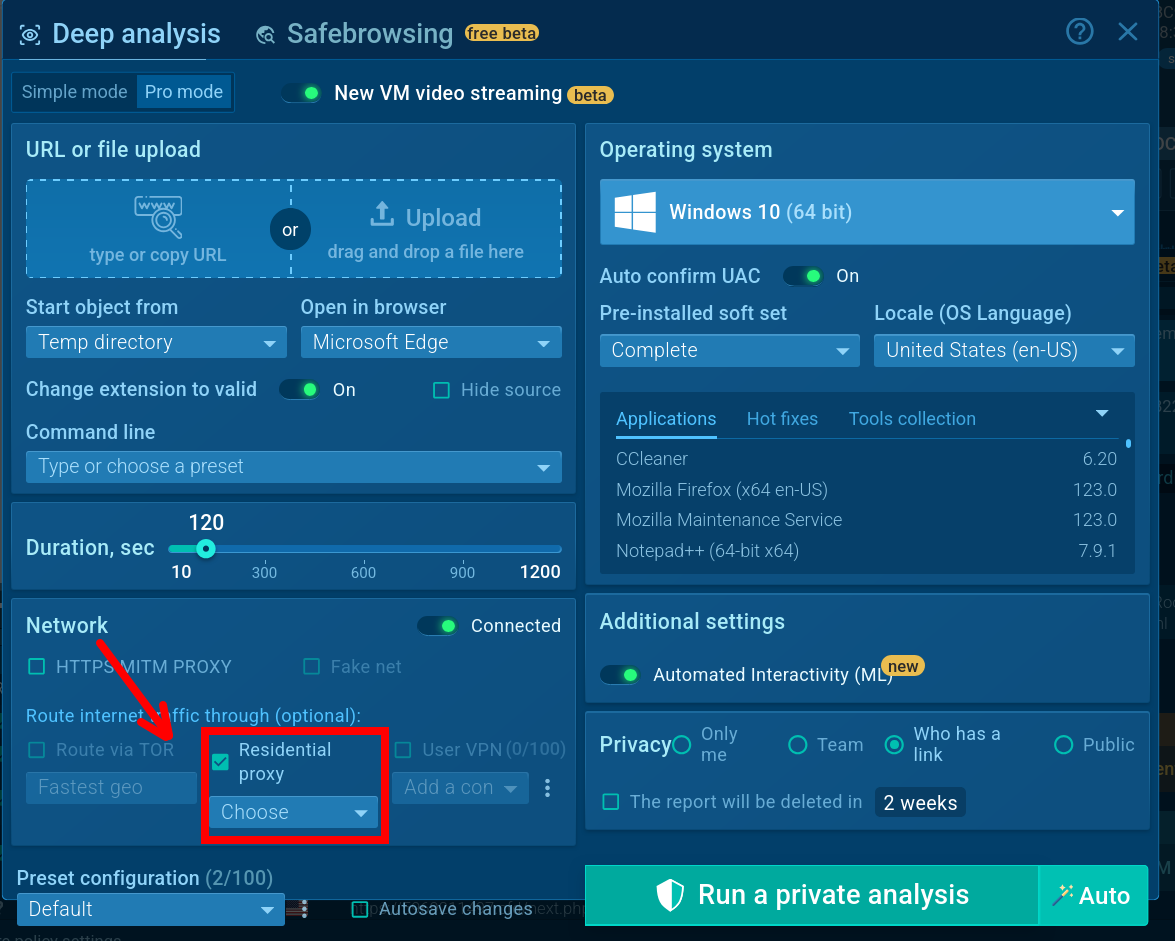Open the Add a con VPN dropdown
This screenshot has width=1175, height=941.
(460, 788)
